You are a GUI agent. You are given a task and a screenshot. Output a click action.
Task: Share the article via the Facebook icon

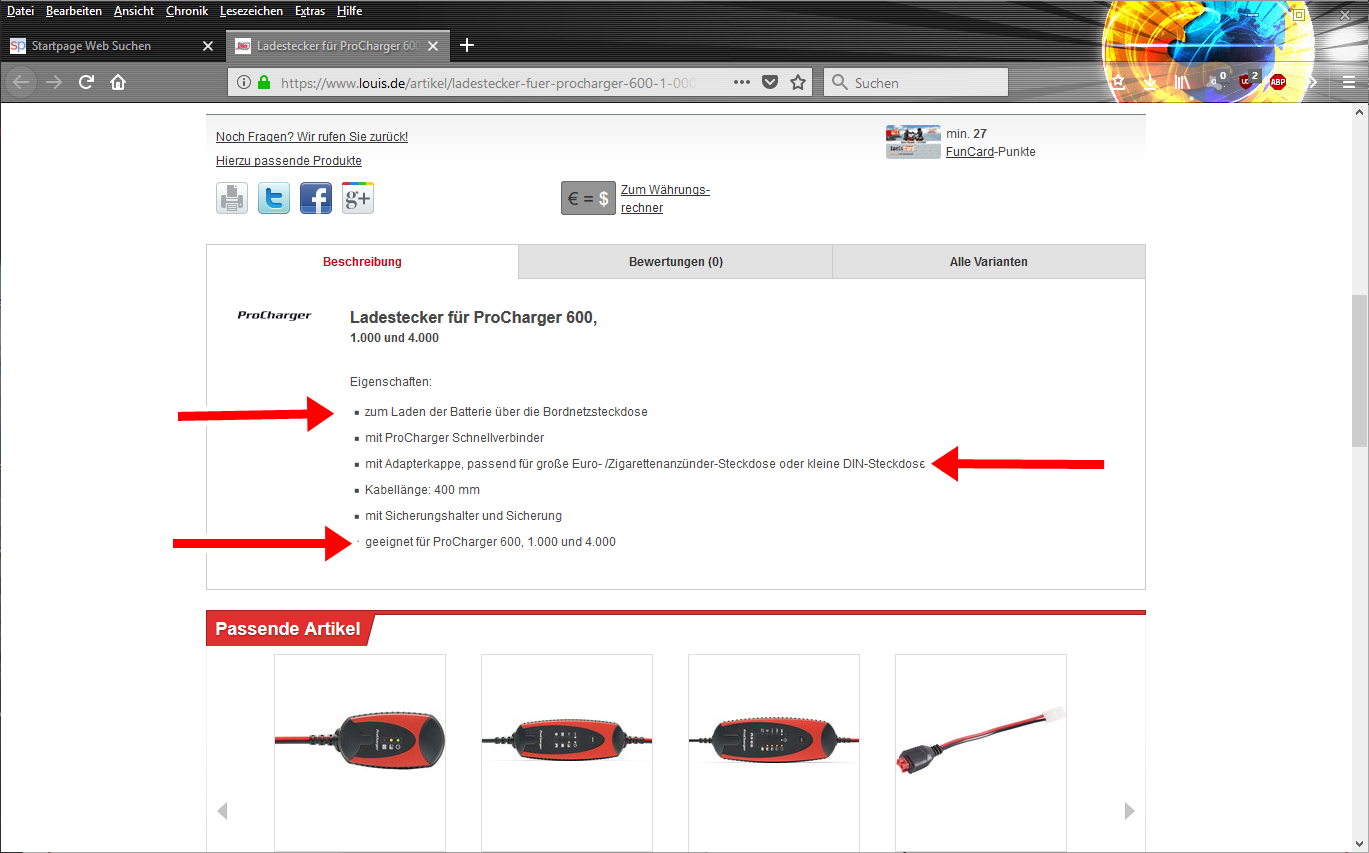[x=316, y=198]
